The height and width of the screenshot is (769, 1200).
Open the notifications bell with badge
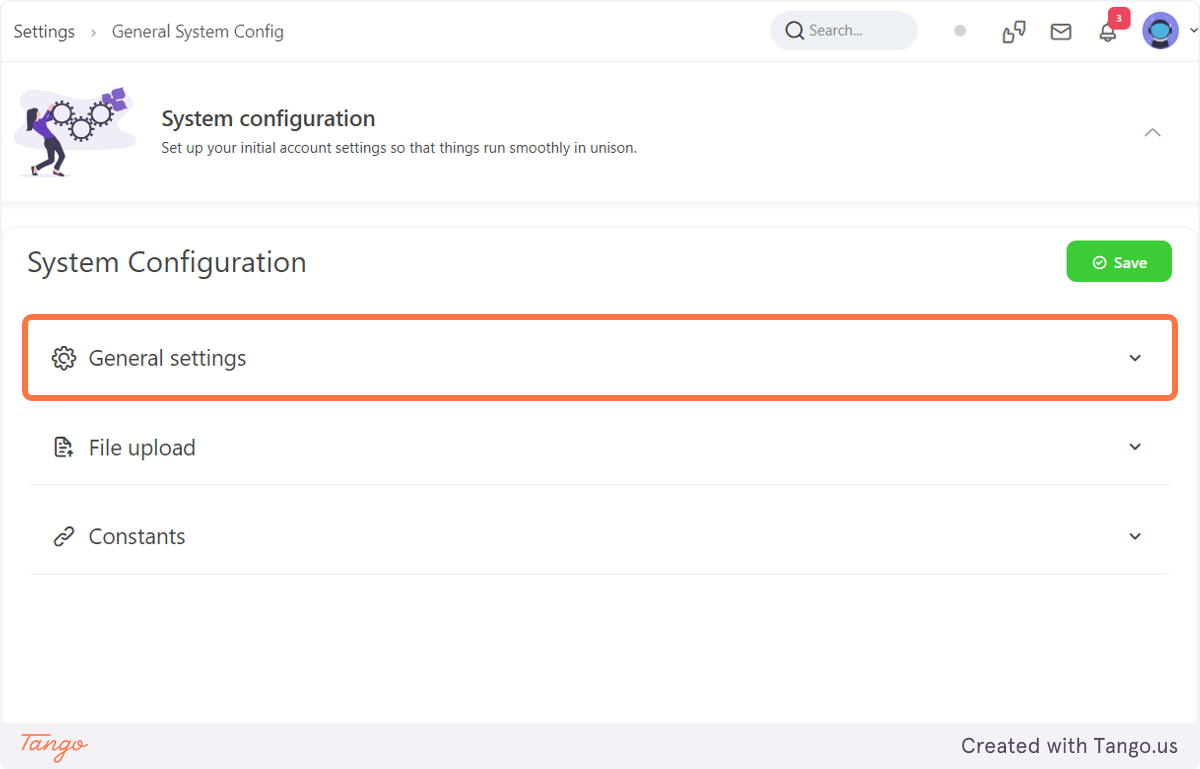tap(1107, 32)
